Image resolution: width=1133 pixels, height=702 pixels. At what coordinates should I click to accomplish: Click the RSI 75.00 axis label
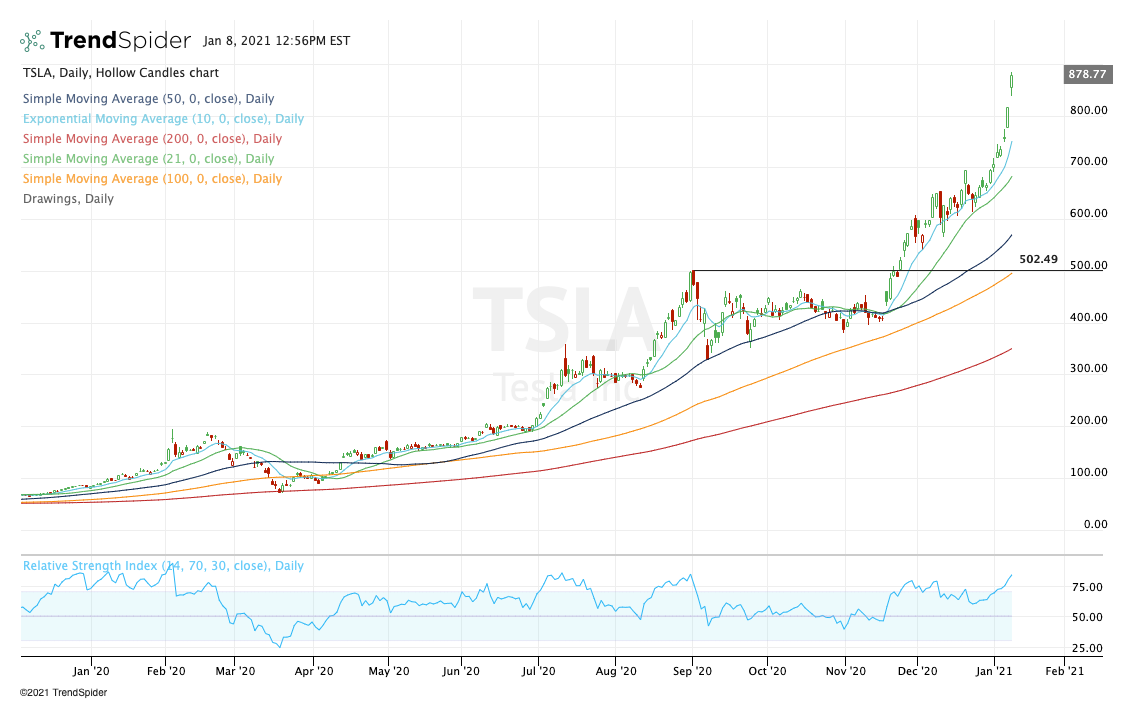1087,587
